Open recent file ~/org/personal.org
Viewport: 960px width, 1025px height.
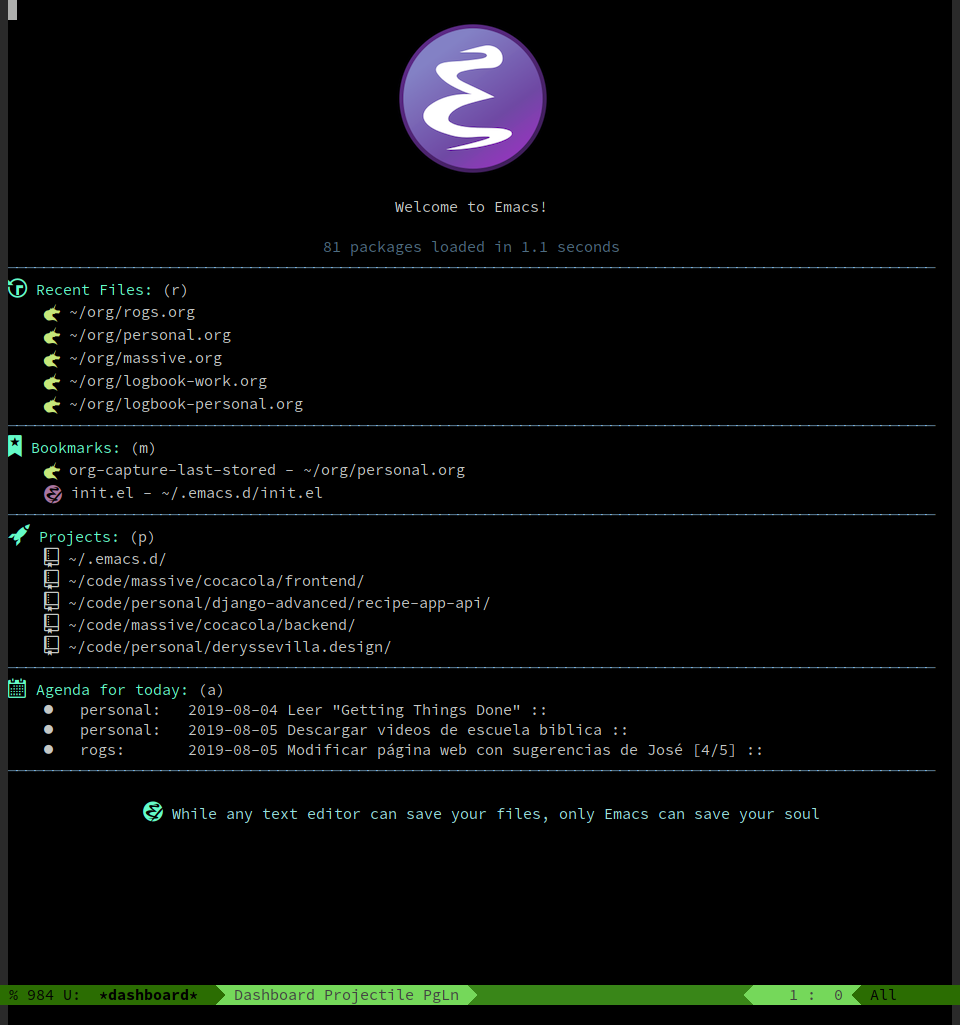[150, 335]
